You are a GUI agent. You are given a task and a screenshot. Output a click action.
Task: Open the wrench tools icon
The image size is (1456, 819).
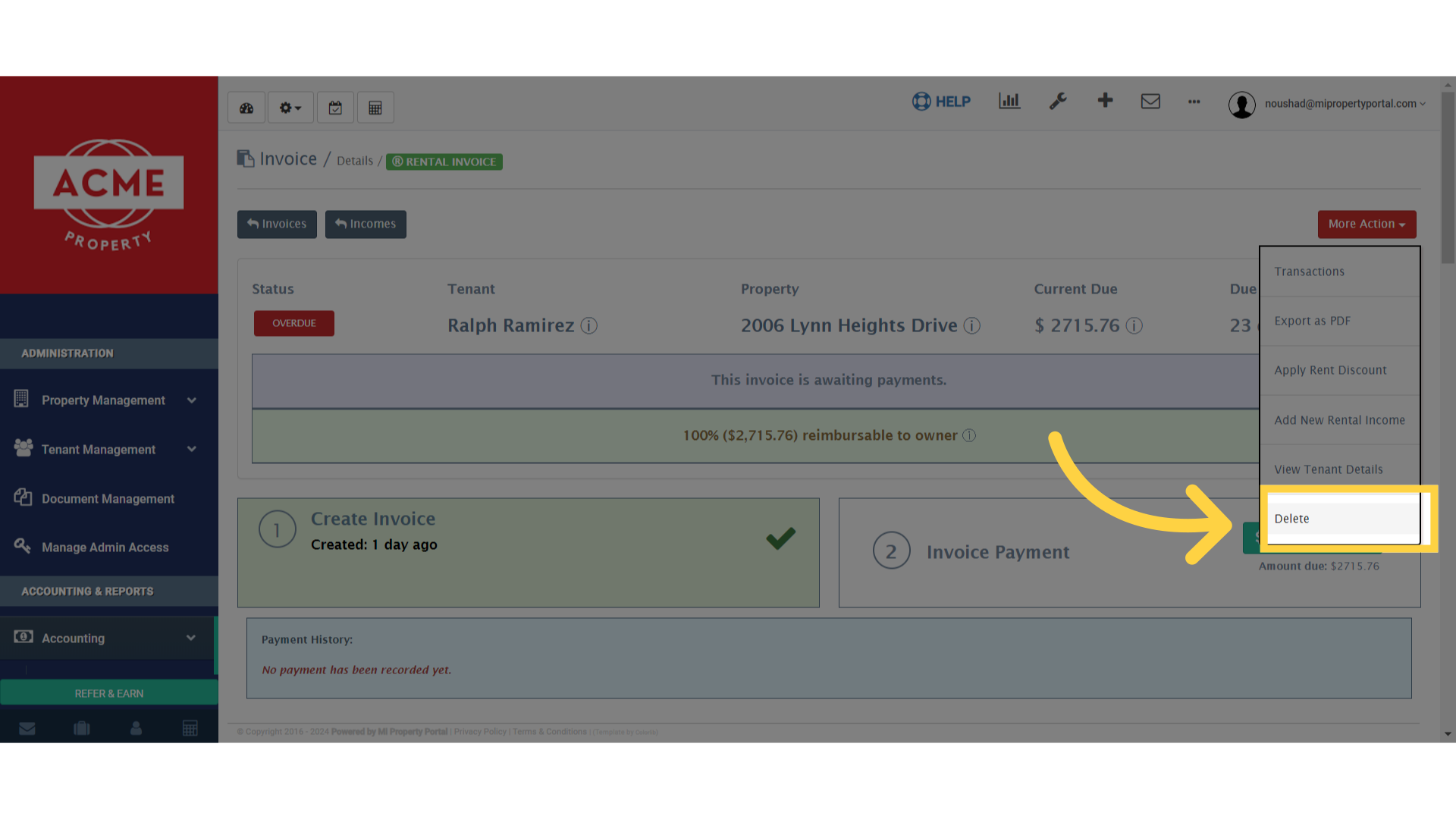[x=1059, y=101]
